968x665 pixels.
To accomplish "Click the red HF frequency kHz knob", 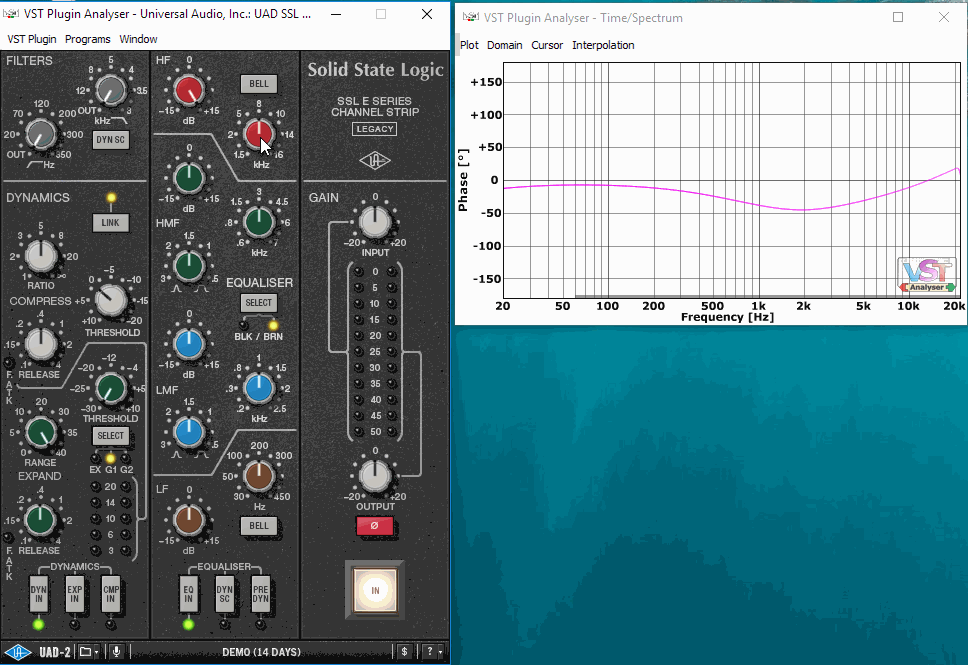I will coord(259,134).
